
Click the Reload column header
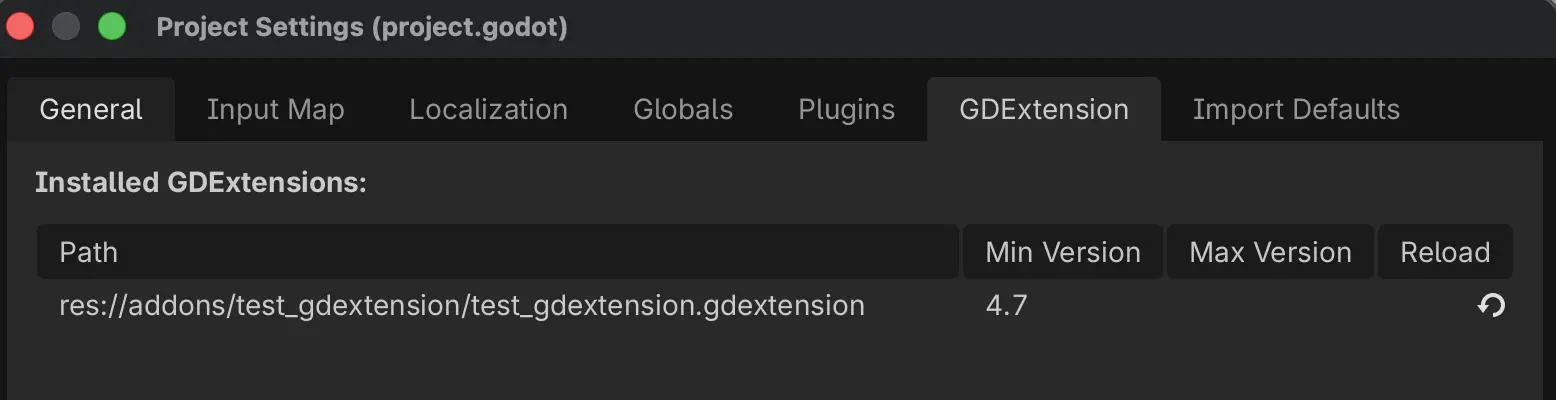pyautogui.click(x=1445, y=252)
